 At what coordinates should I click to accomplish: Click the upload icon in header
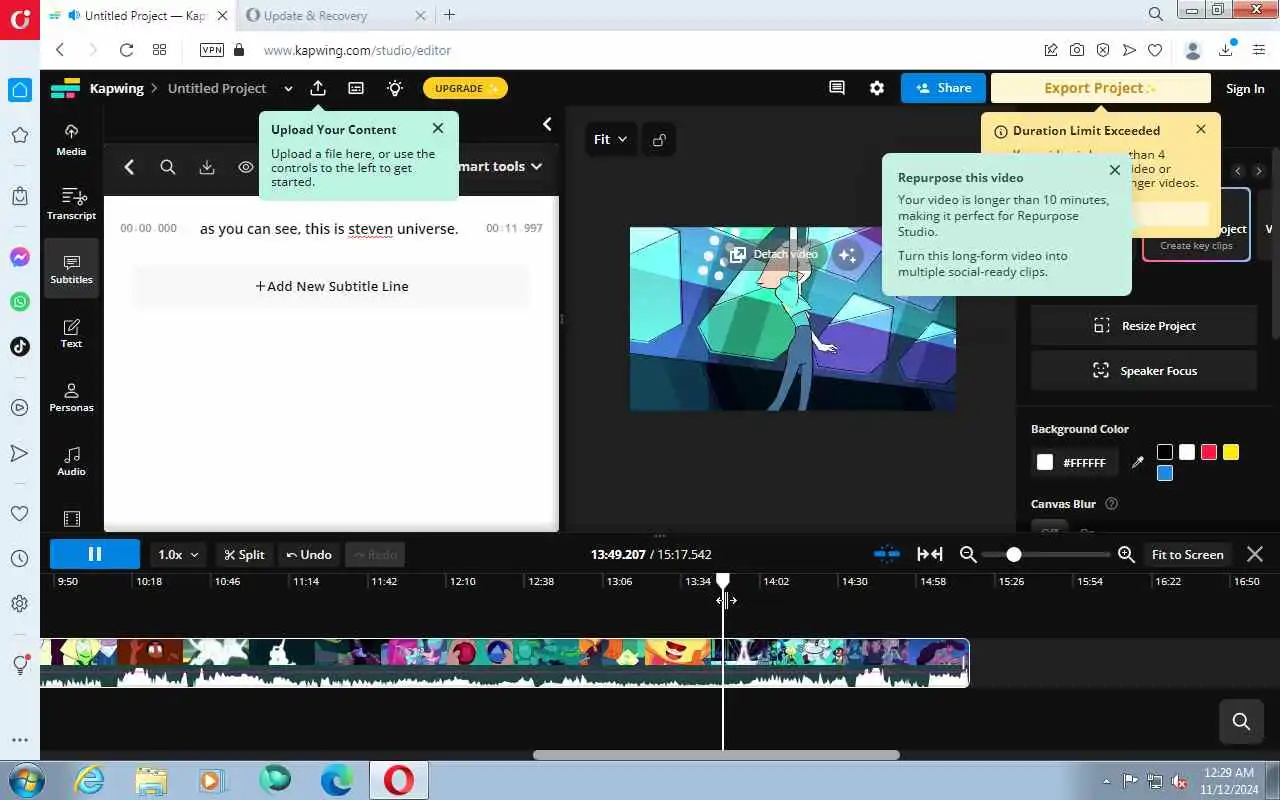click(318, 88)
